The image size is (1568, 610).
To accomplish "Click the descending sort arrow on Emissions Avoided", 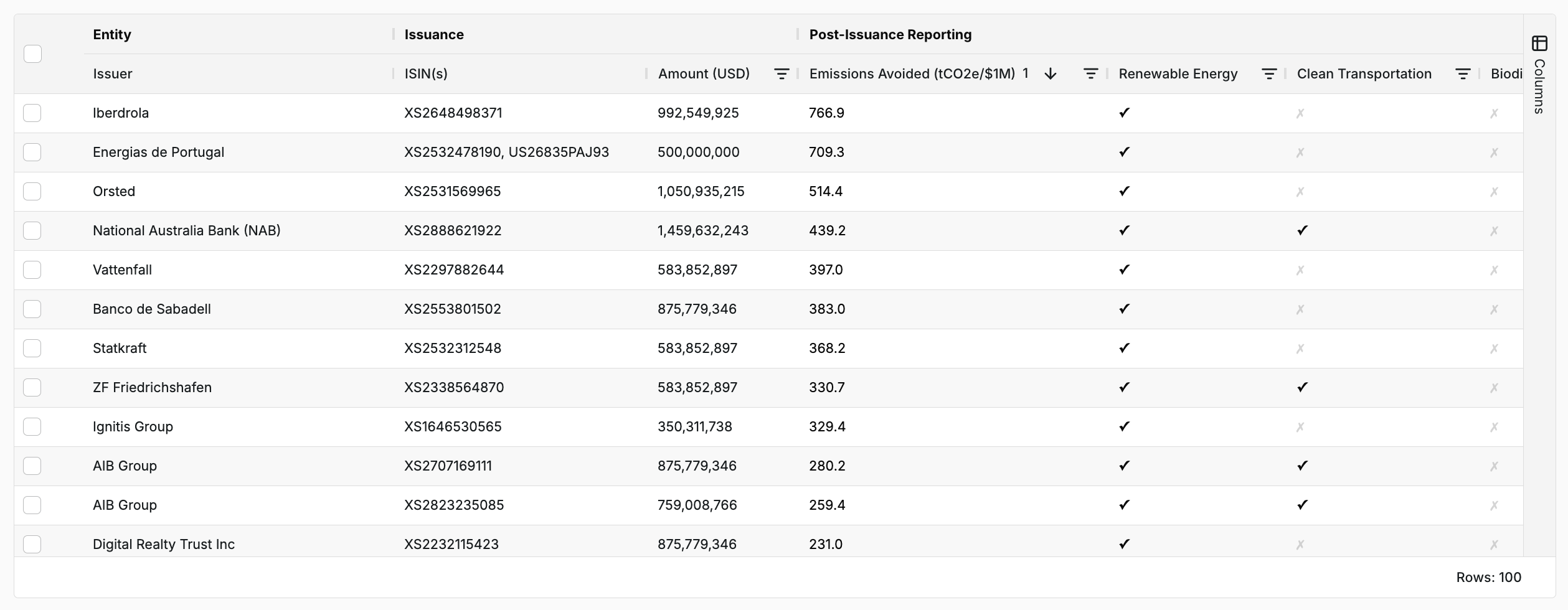I will 1051,74.
